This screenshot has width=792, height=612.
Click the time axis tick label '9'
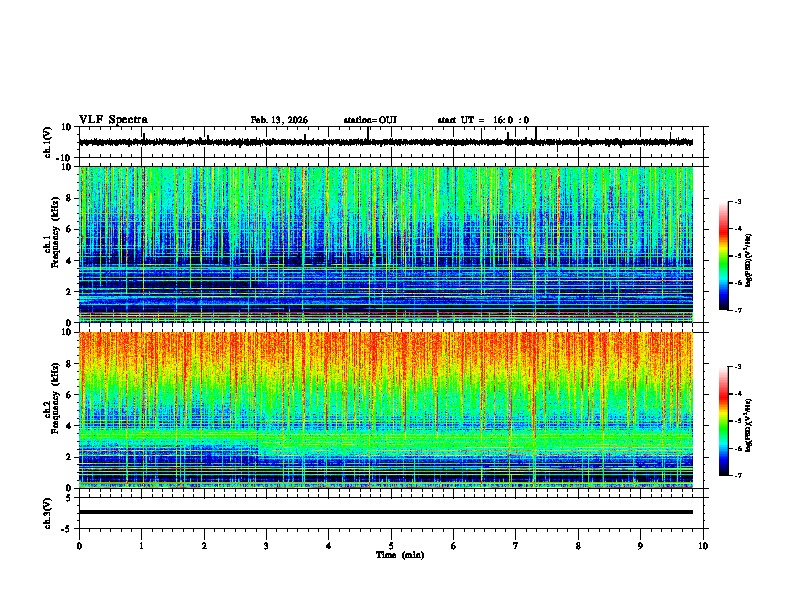640,546
